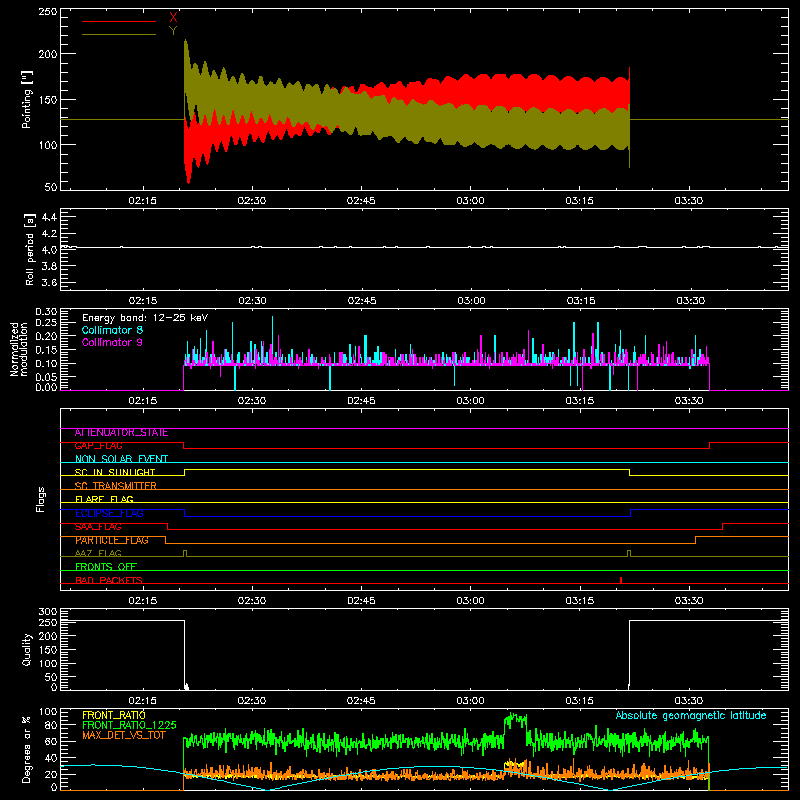This screenshot has width=800, height=800.
Task: Click the 0.30 value on modulation axis
Action: point(46,312)
